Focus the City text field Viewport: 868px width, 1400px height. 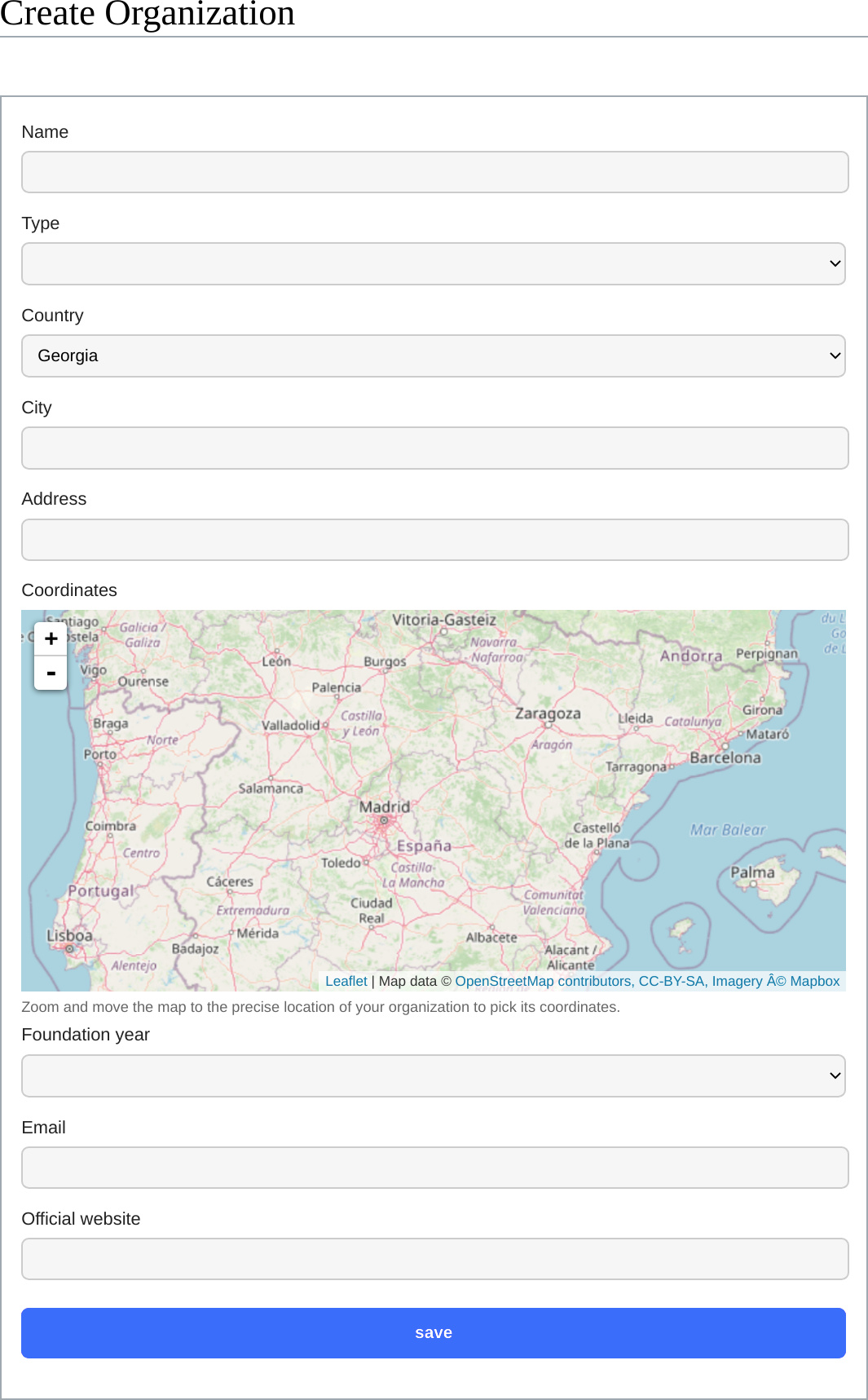point(434,448)
